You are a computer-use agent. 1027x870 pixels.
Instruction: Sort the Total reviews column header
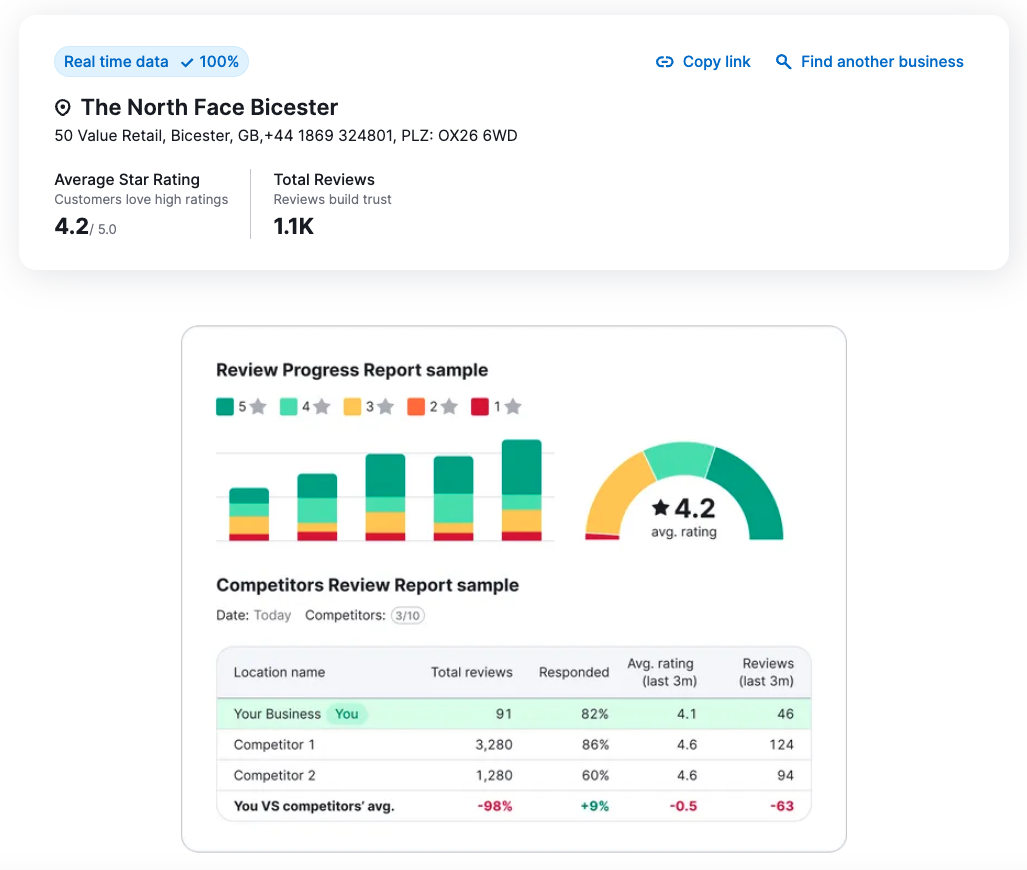tap(472, 672)
